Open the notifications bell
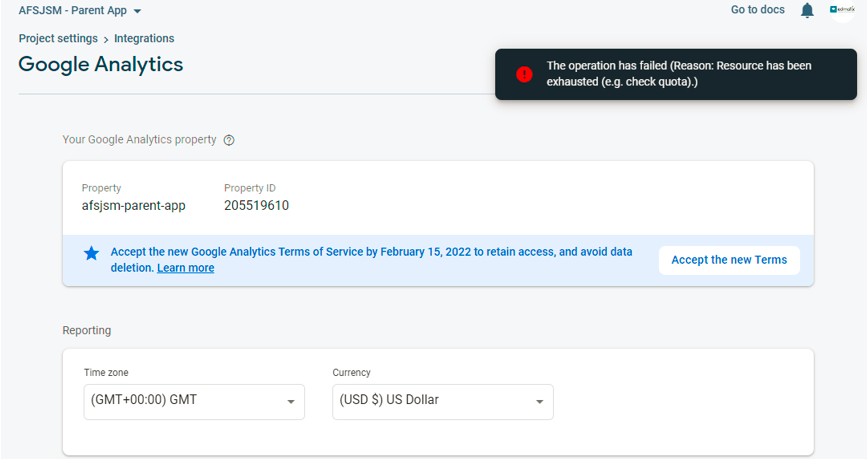The height and width of the screenshot is (459, 867). click(807, 10)
